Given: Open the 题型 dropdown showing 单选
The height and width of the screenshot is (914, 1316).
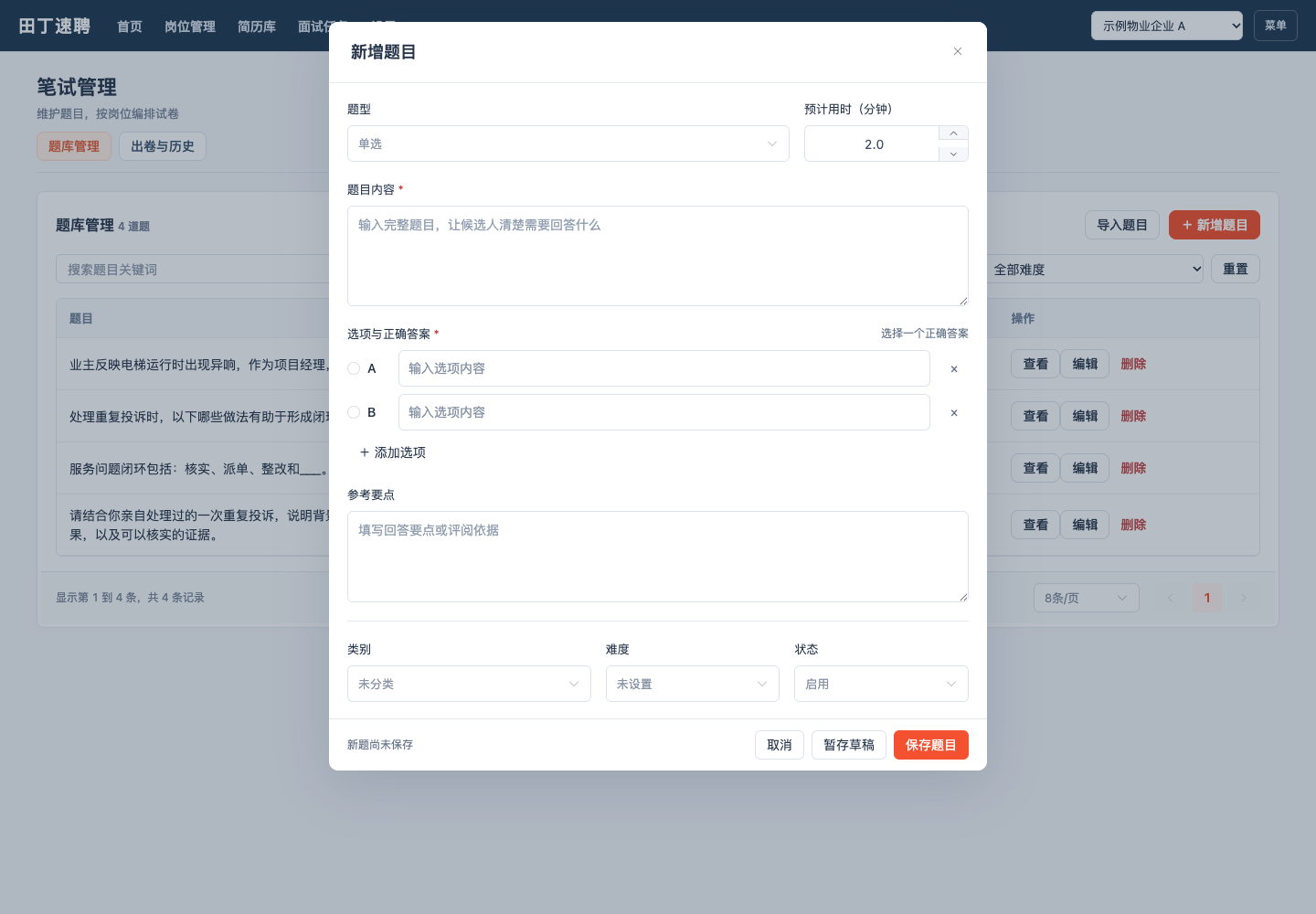Looking at the screenshot, I should tap(568, 143).
